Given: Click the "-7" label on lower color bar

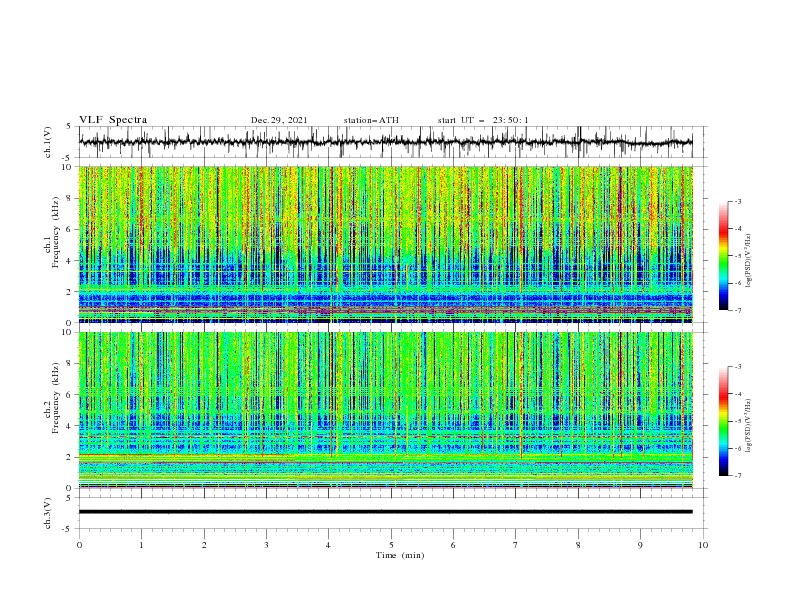Looking at the screenshot, I should pos(738,475).
